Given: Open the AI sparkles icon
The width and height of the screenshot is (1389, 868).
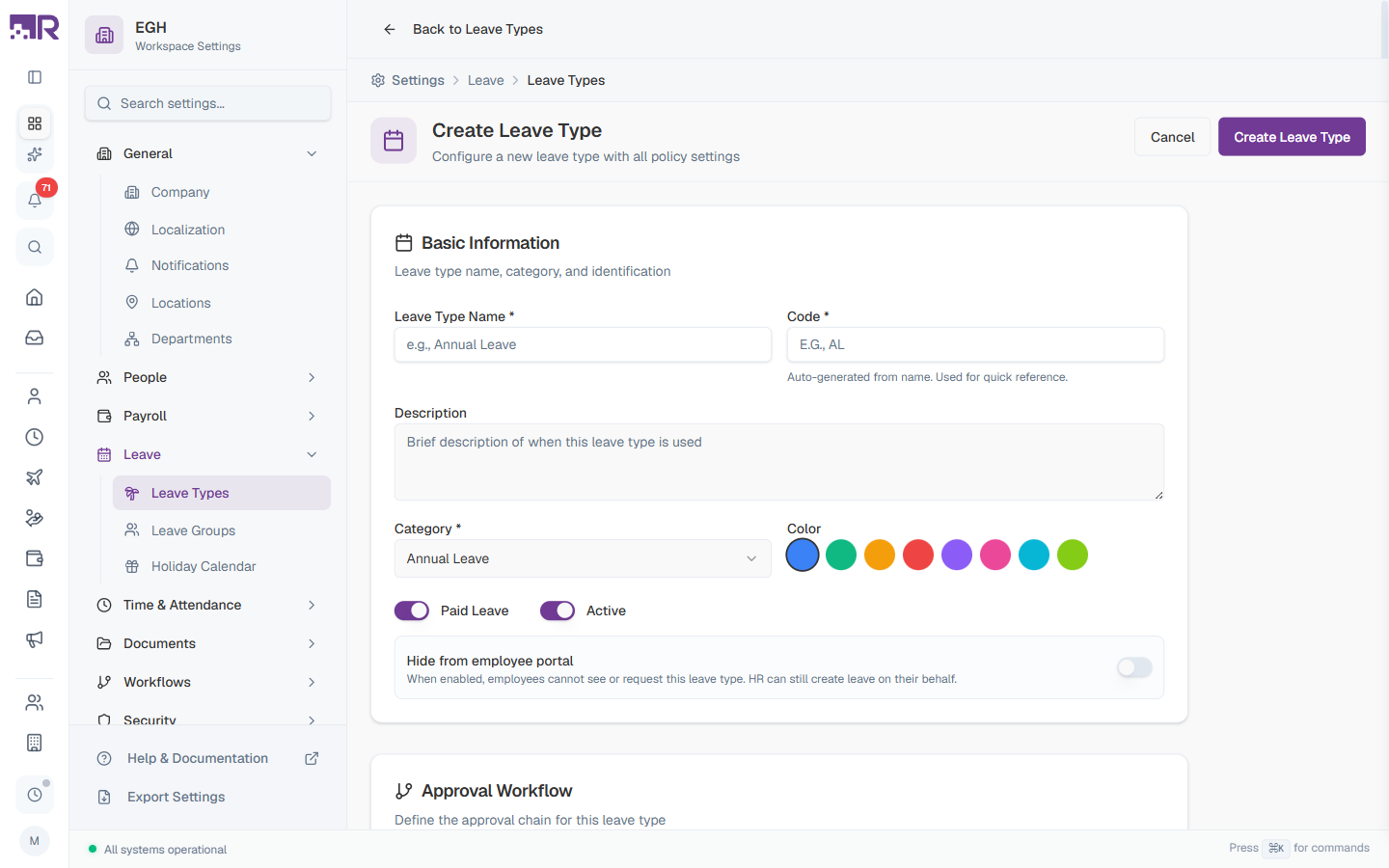Looking at the screenshot, I should click(35, 154).
